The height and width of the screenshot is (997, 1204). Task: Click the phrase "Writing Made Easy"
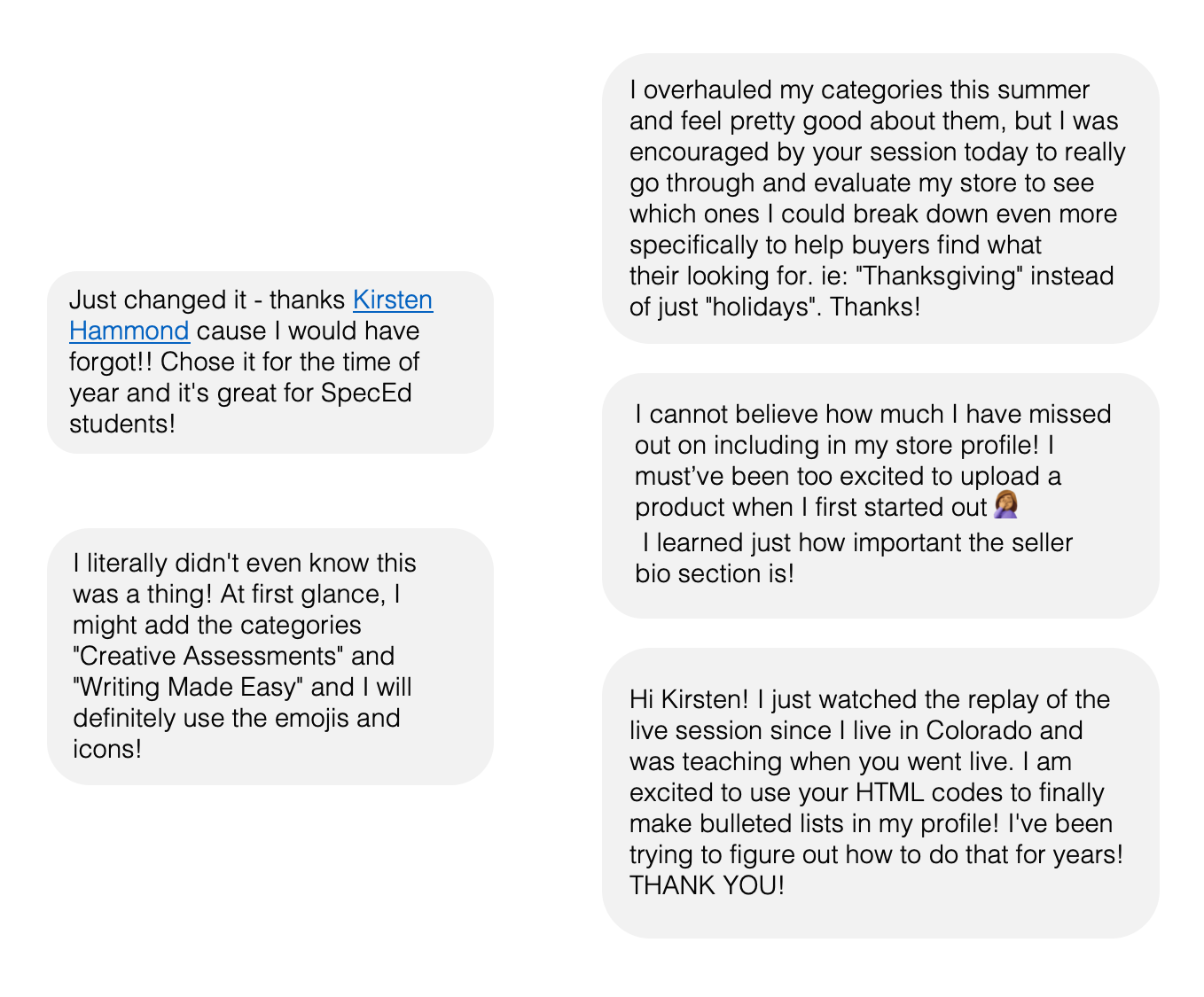189,687
